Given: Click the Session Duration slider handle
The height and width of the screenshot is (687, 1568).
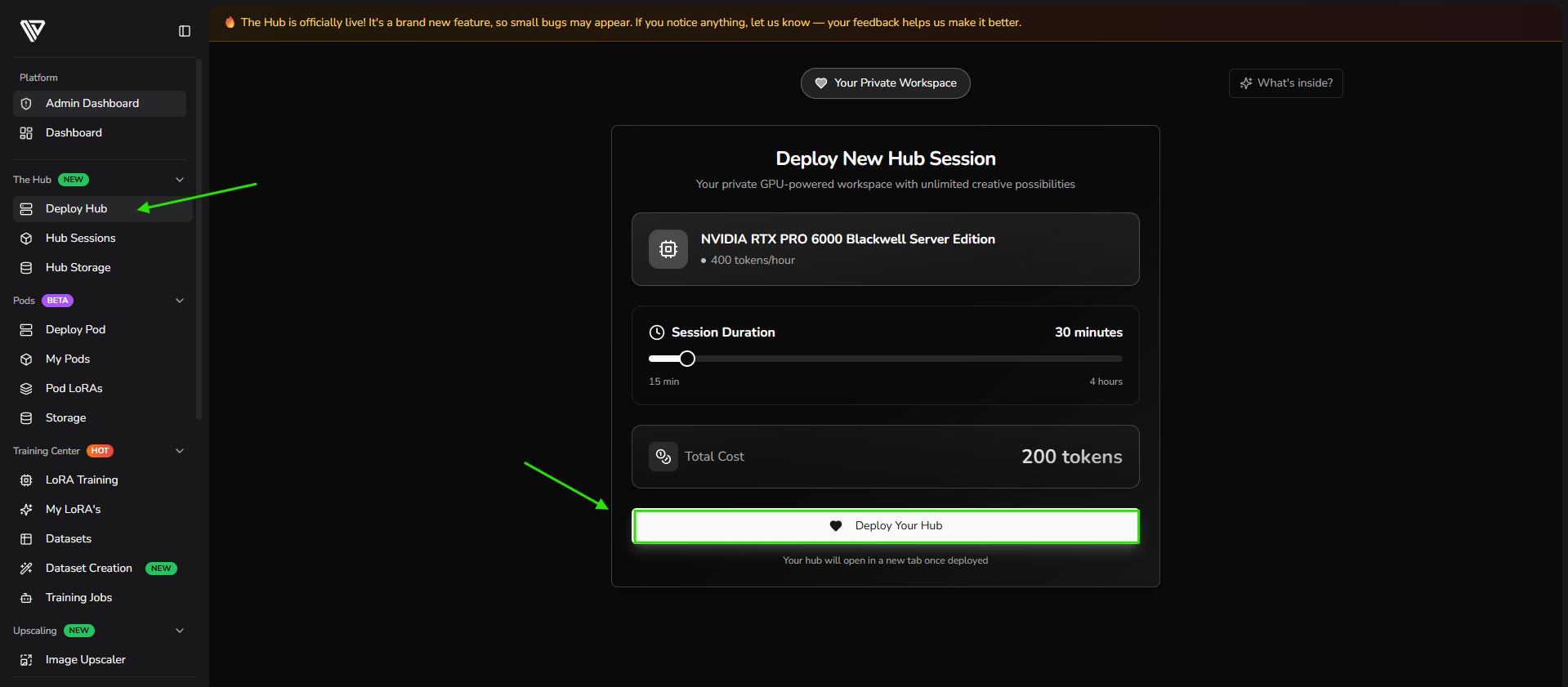Looking at the screenshot, I should (687, 359).
